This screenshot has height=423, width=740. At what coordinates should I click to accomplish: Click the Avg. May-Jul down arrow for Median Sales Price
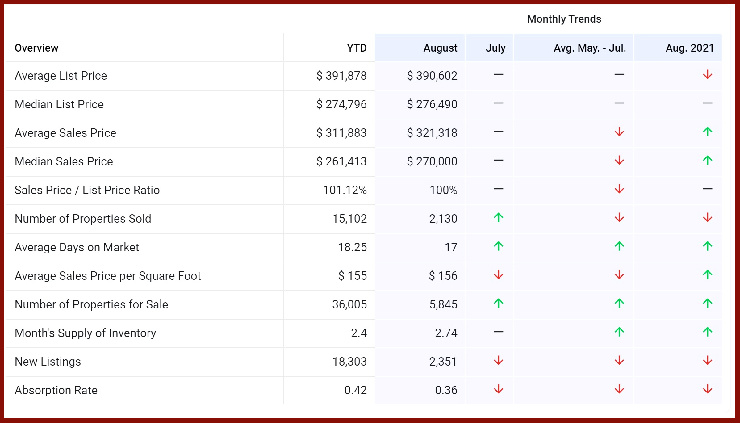click(x=619, y=161)
